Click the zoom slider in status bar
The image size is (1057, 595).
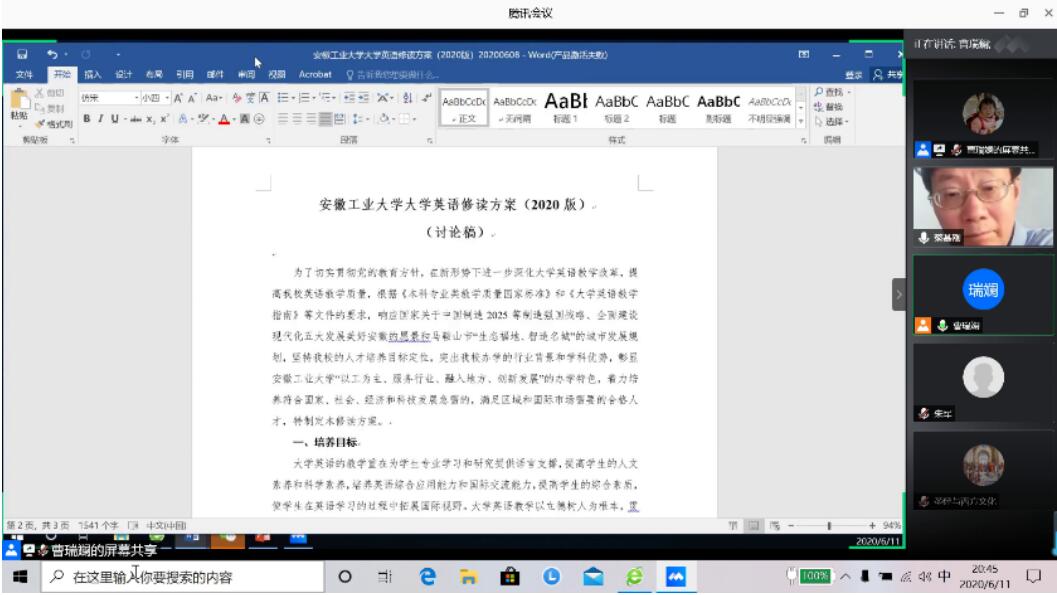point(829,525)
